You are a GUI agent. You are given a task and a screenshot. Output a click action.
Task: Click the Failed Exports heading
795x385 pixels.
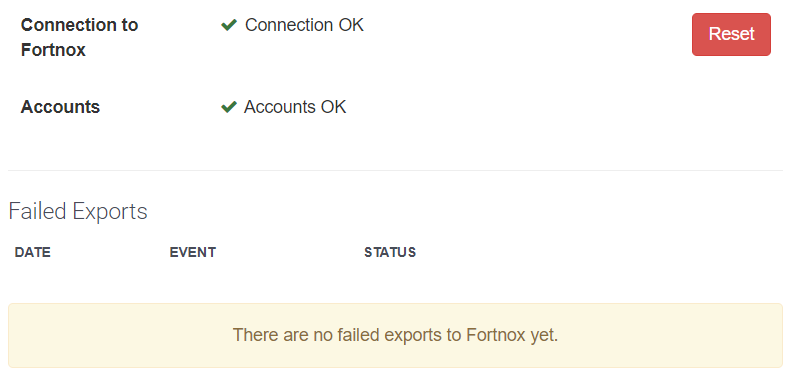[78, 211]
